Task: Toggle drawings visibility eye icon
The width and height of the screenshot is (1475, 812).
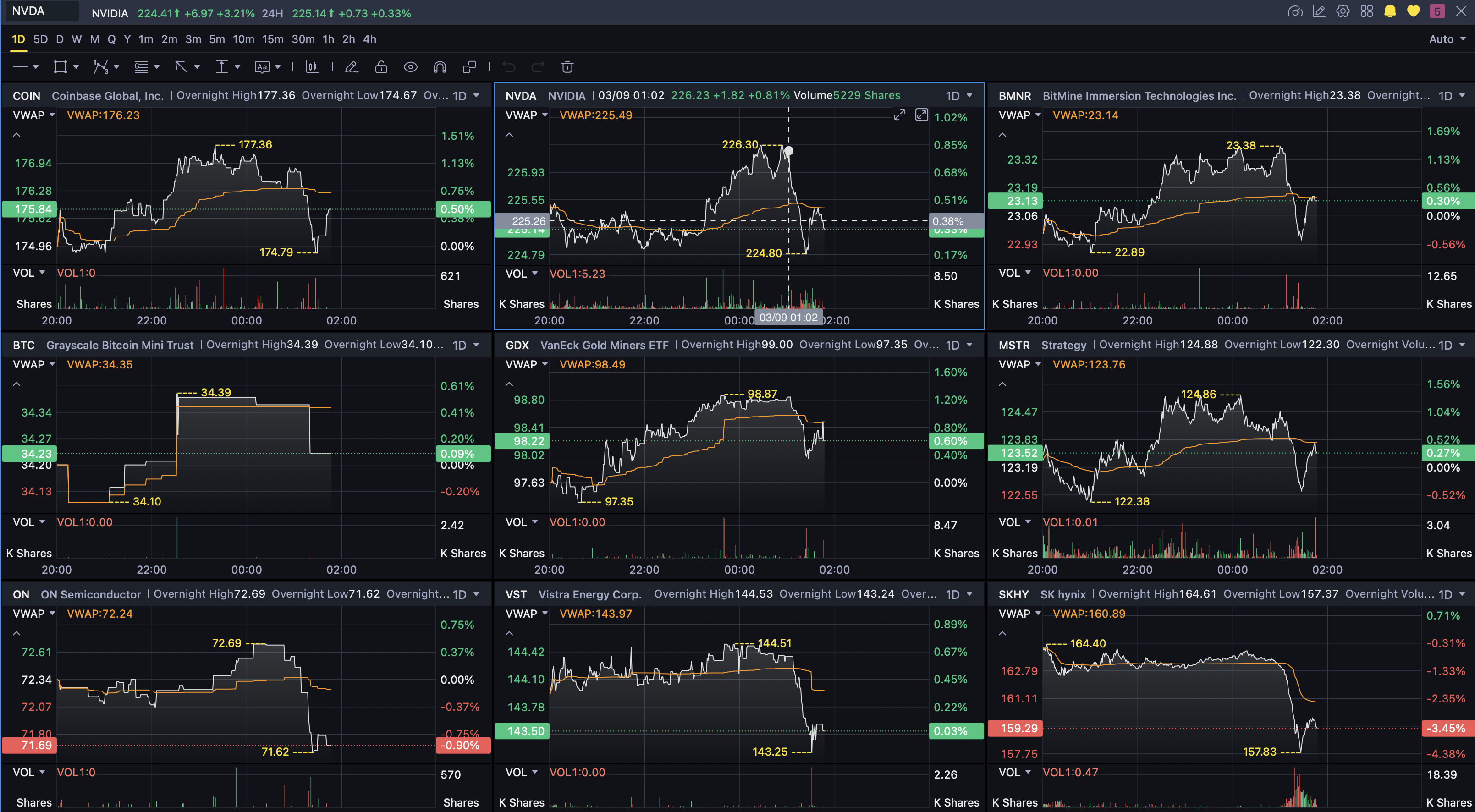Action: (x=411, y=67)
